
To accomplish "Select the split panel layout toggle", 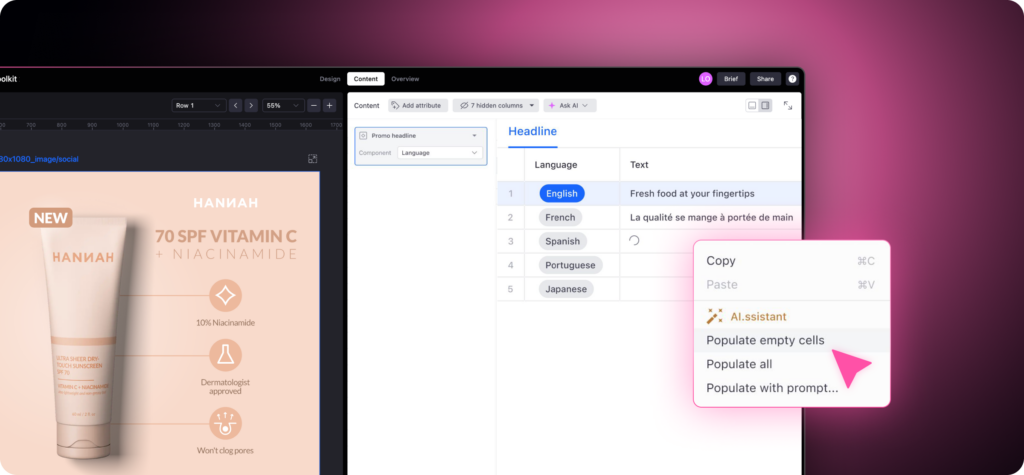I will [765, 105].
